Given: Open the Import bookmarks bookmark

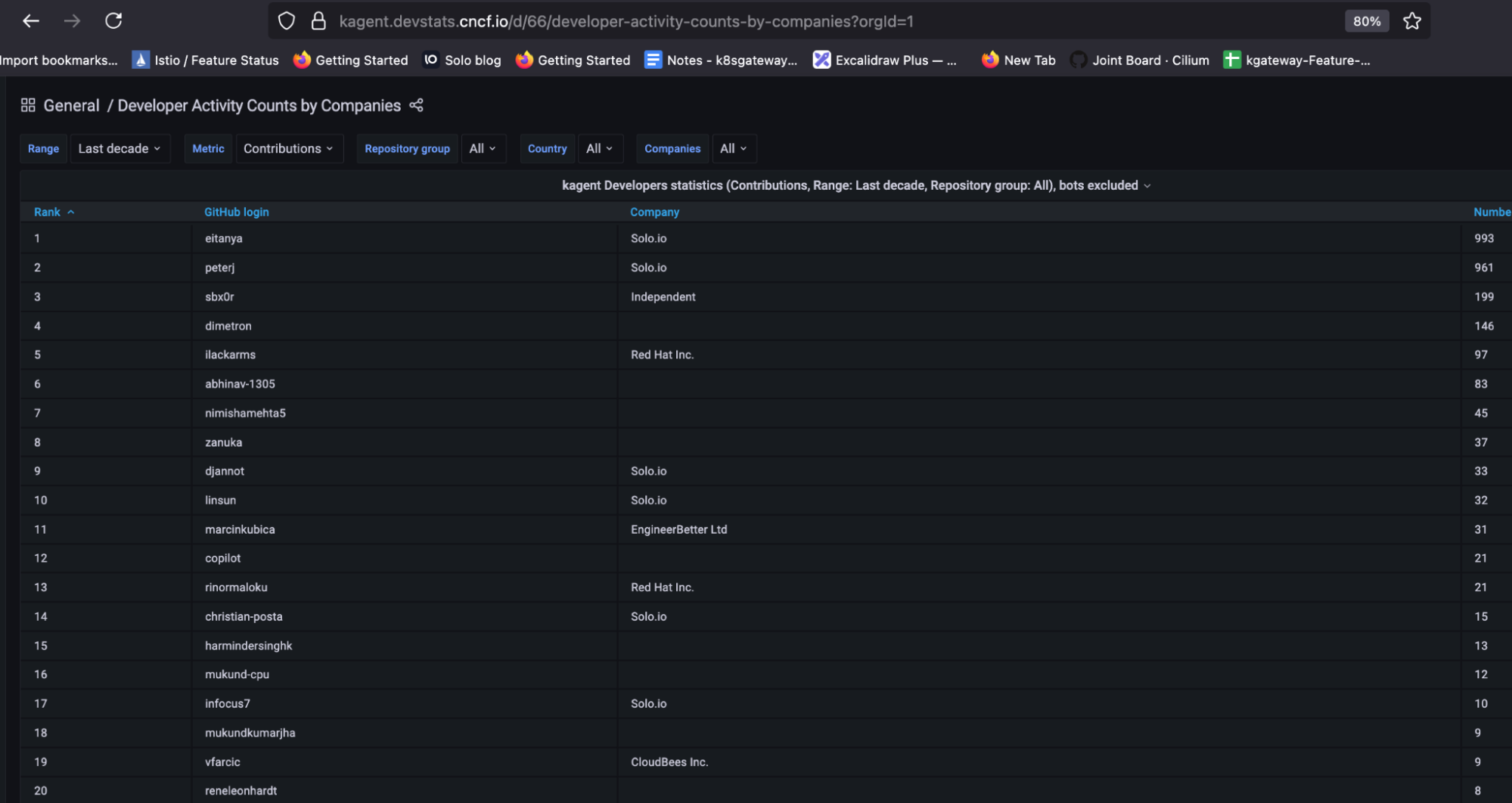Looking at the screenshot, I should tap(59, 60).
